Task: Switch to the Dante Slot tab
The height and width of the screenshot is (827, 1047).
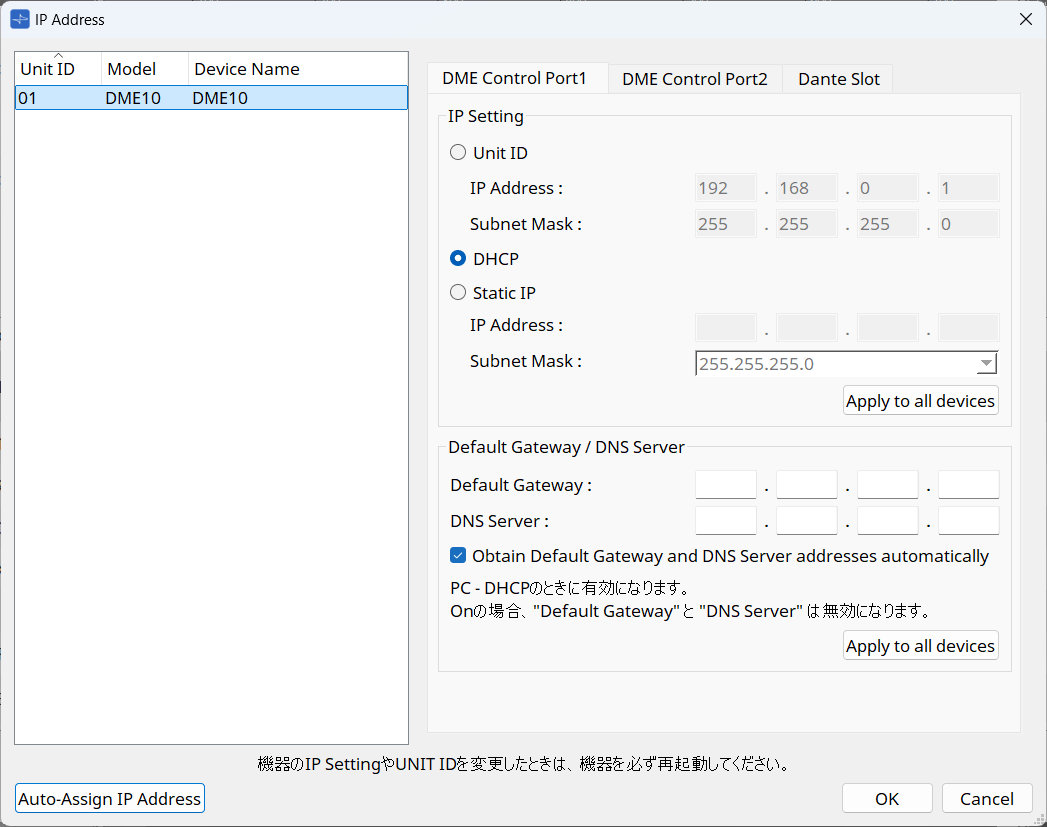Action: 837,78
